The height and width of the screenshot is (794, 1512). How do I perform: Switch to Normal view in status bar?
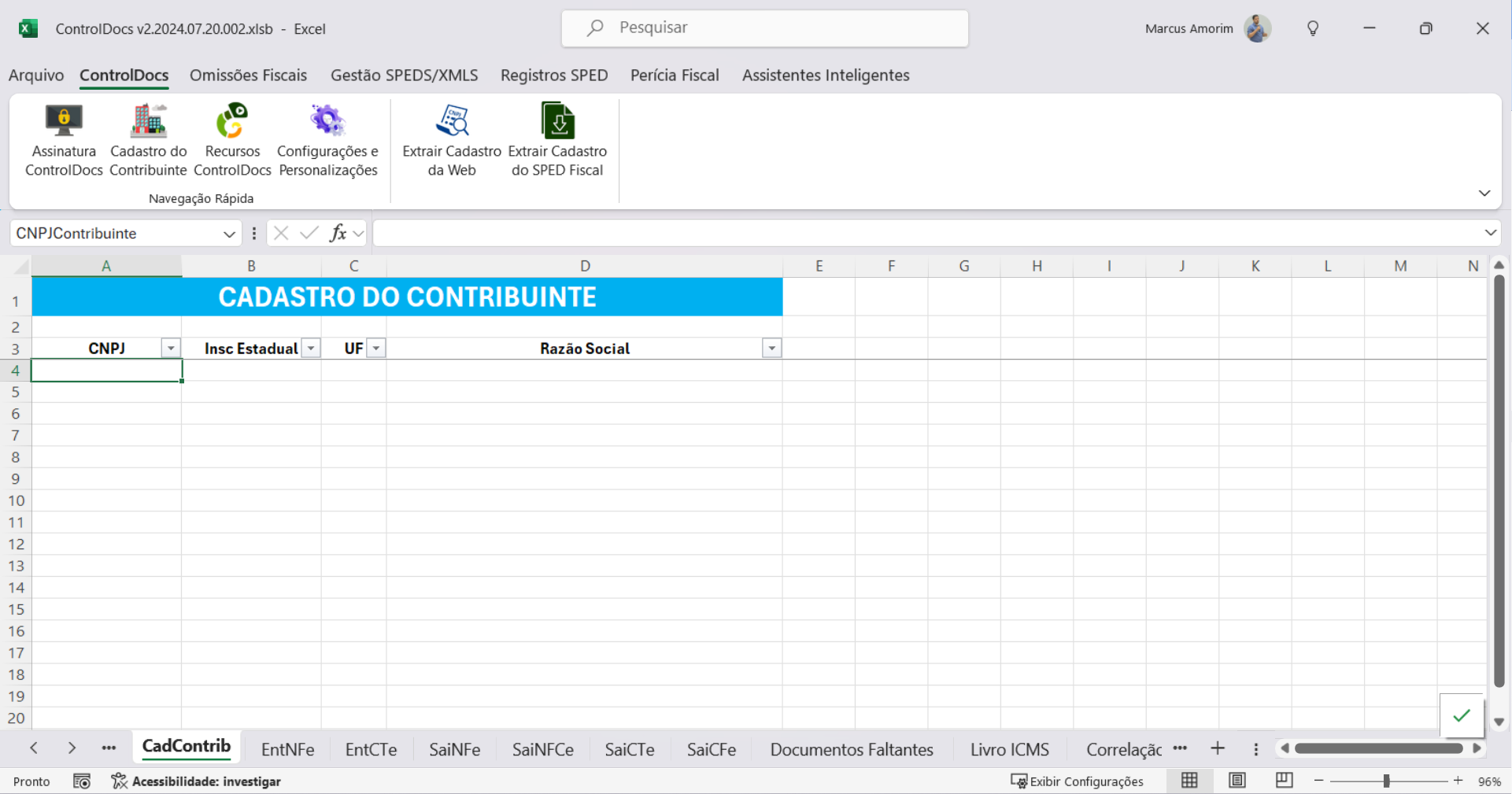(1189, 781)
